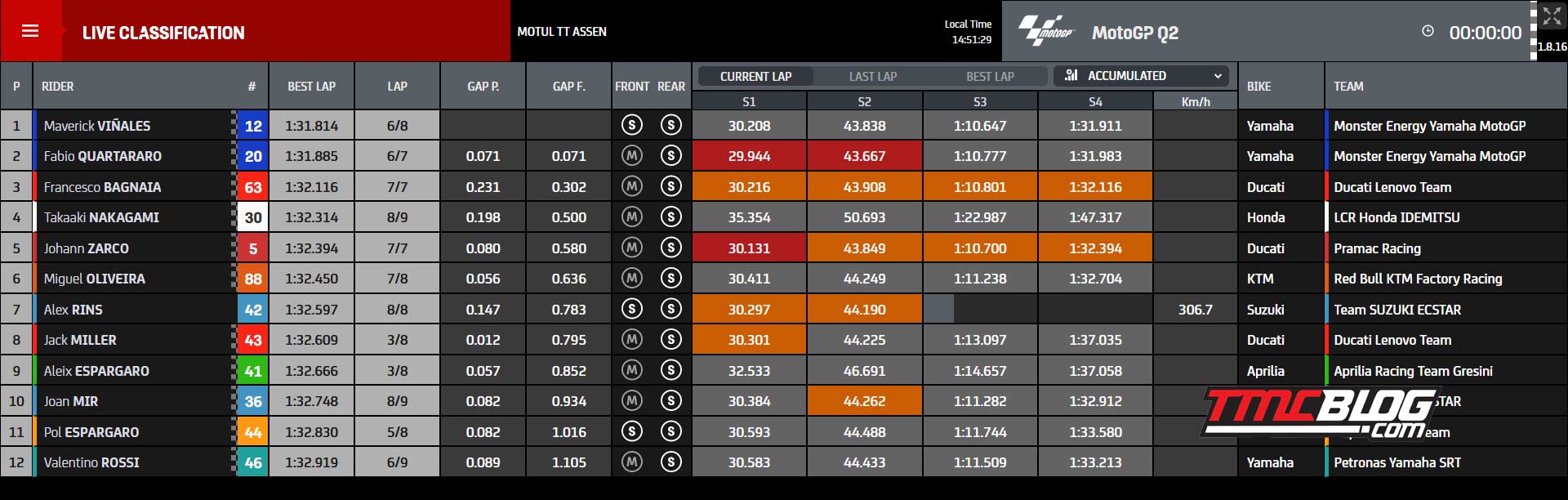Switch to the Current Lap view
1568x500 pixels.
coord(755,76)
